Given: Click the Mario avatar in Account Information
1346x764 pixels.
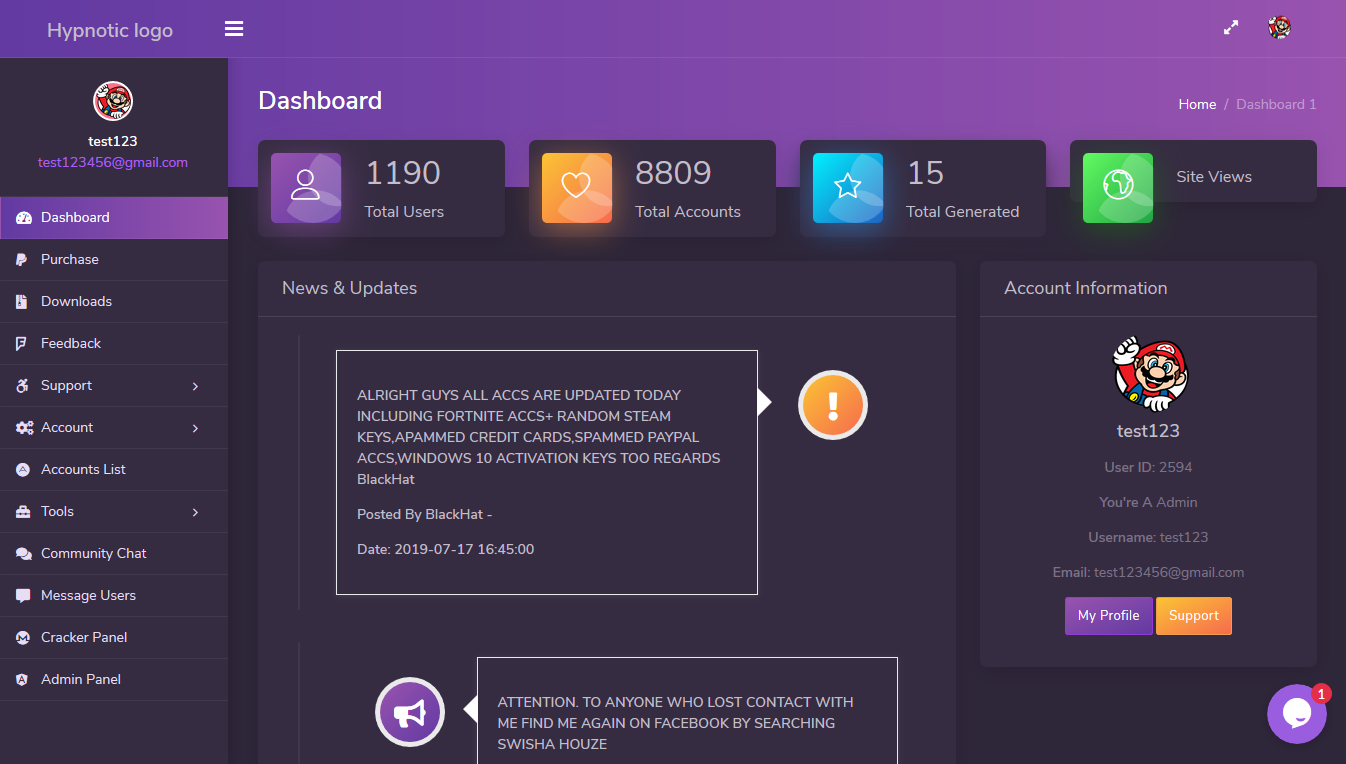Looking at the screenshot, I should (x=1149, y=374).
